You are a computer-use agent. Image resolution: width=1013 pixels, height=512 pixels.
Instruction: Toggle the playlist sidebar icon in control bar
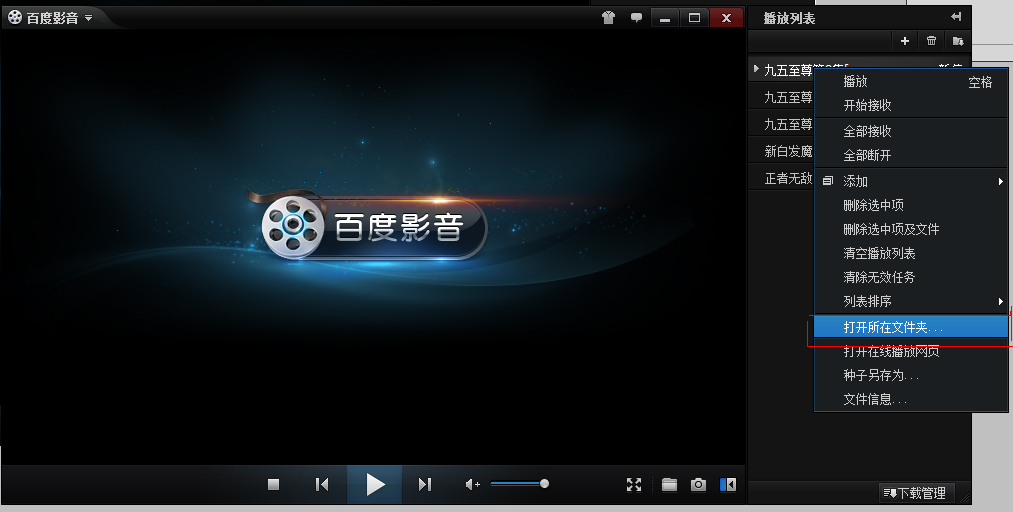tap(728, 485)
